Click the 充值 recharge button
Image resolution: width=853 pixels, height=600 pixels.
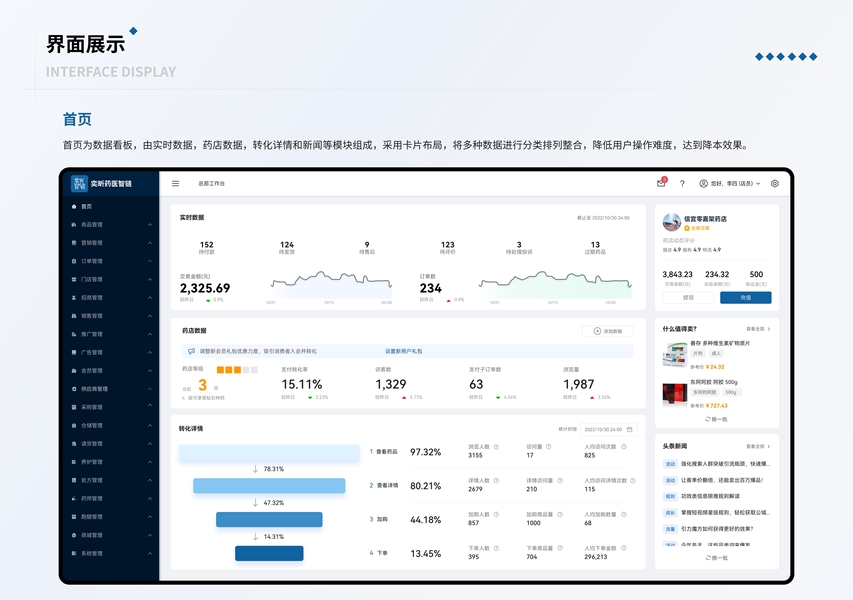(x=745, y=298)
